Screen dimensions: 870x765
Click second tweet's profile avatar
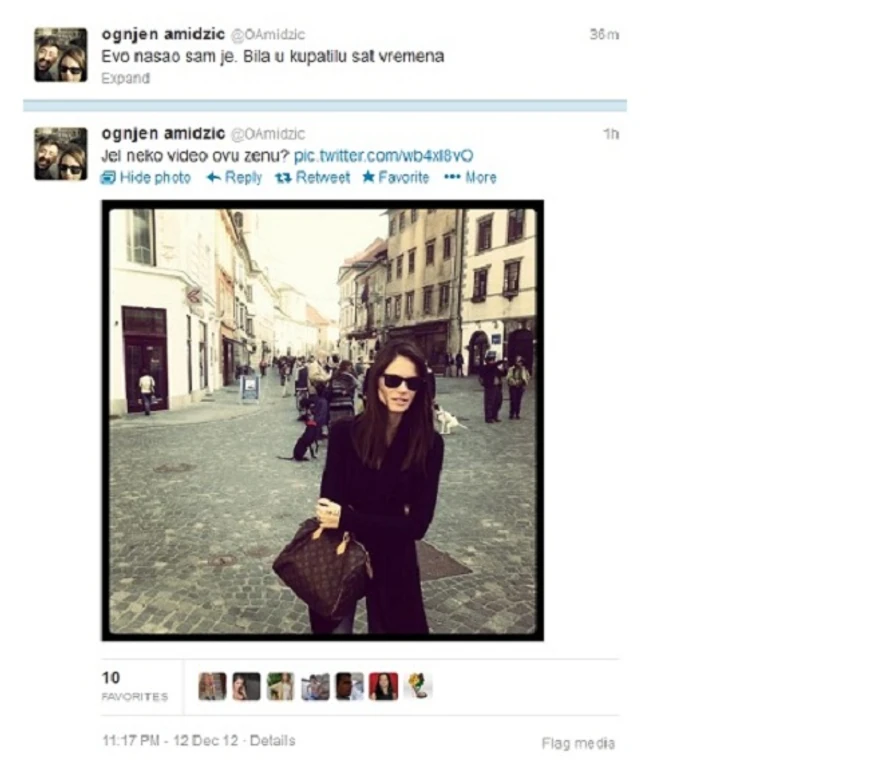60,154
